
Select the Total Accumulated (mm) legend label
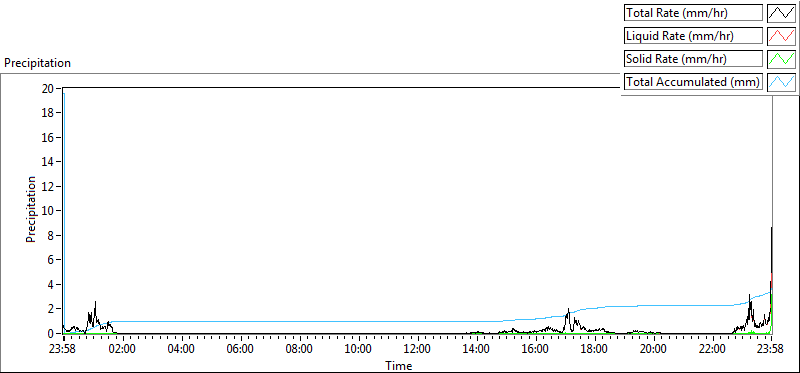click(693, 81)
